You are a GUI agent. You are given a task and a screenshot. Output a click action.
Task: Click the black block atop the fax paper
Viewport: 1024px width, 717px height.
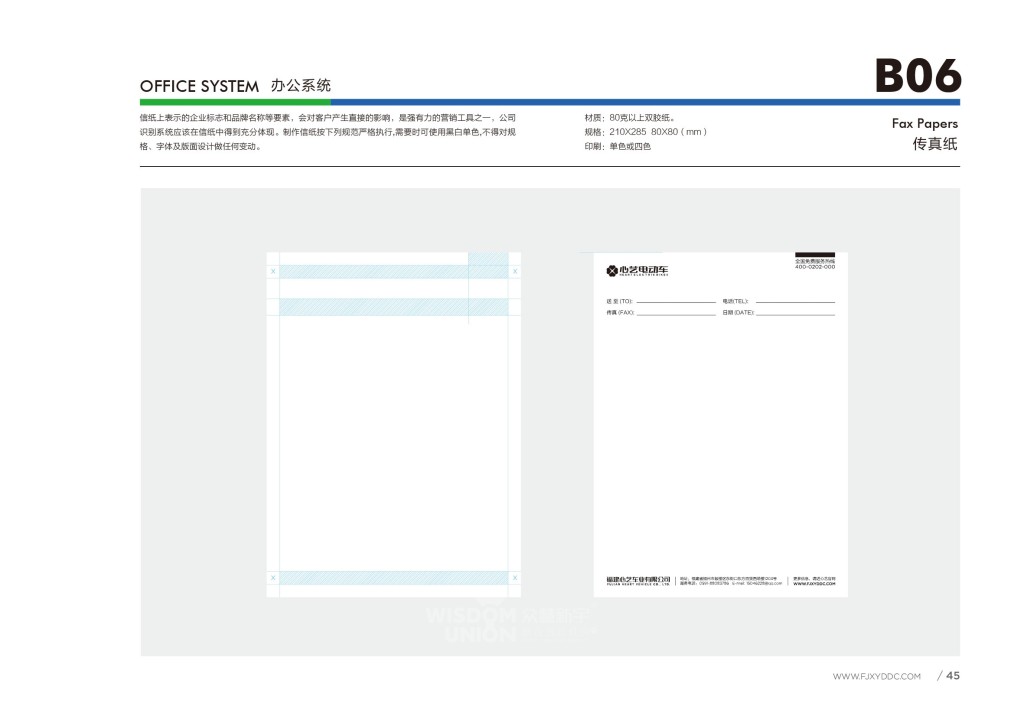tap(814, 255)
